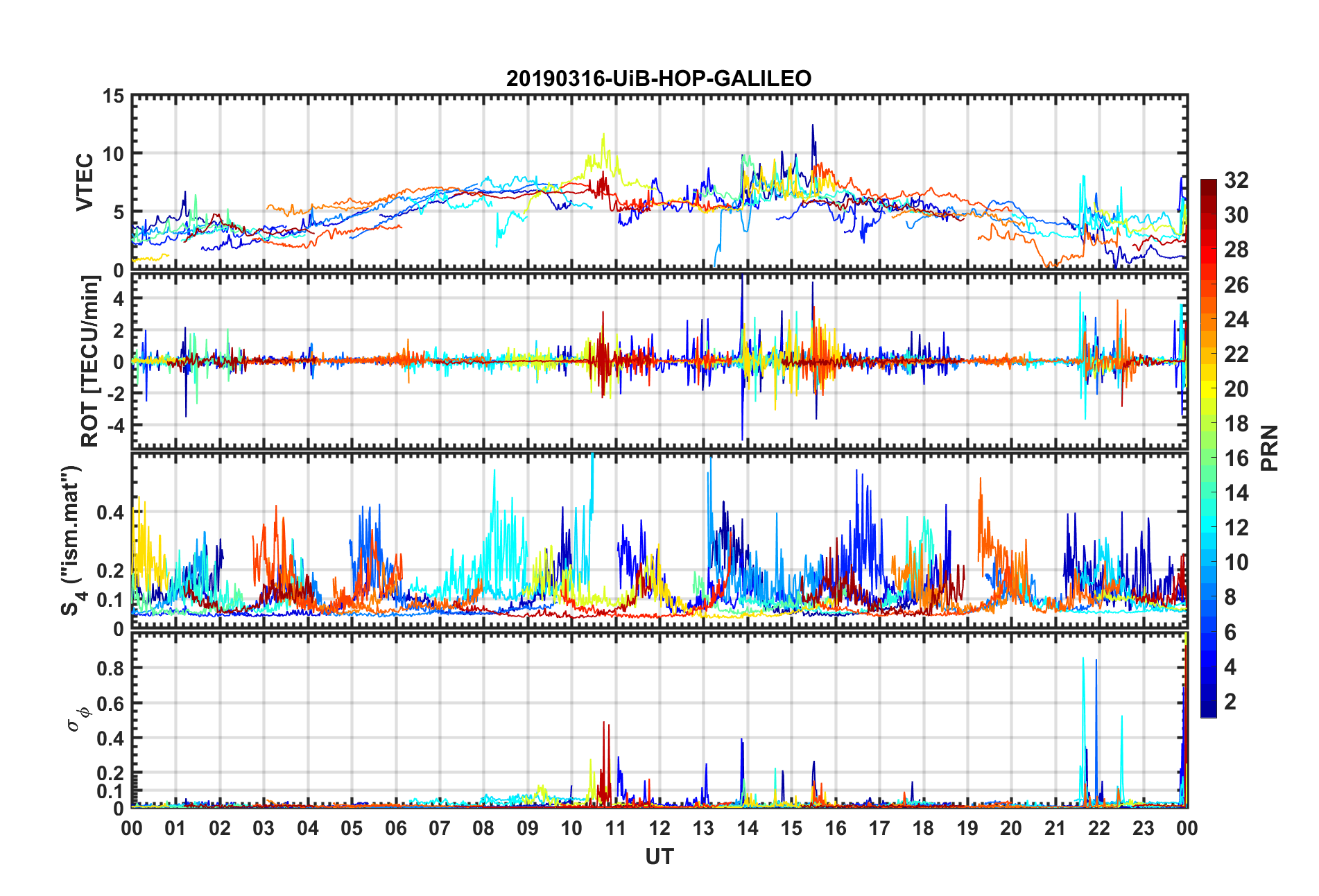The image size is (1319, 896).
Task: Click colorbar tick label 28
Action: click(x=1236, y=250)
